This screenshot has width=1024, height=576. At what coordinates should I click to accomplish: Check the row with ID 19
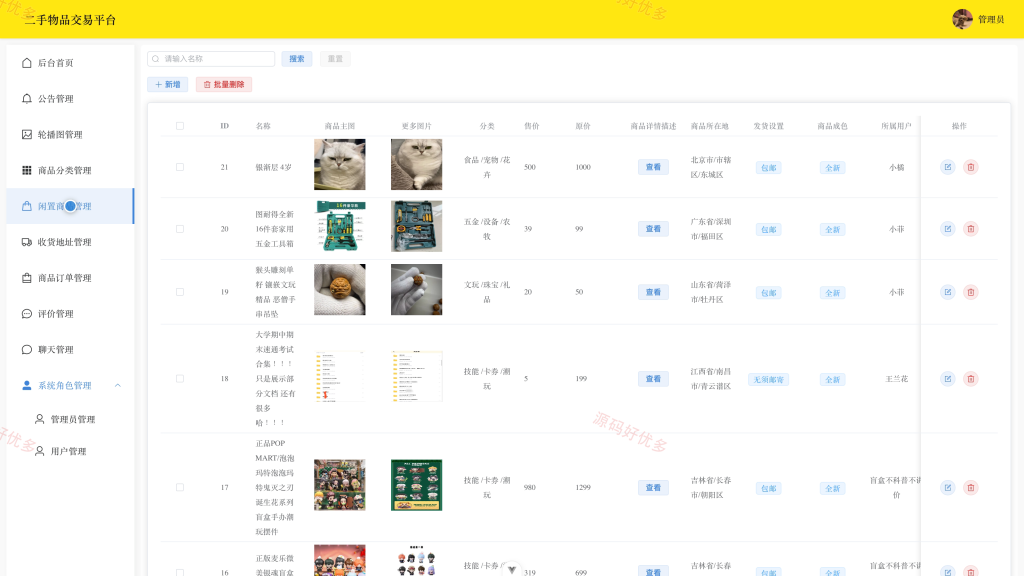(180, 292)
